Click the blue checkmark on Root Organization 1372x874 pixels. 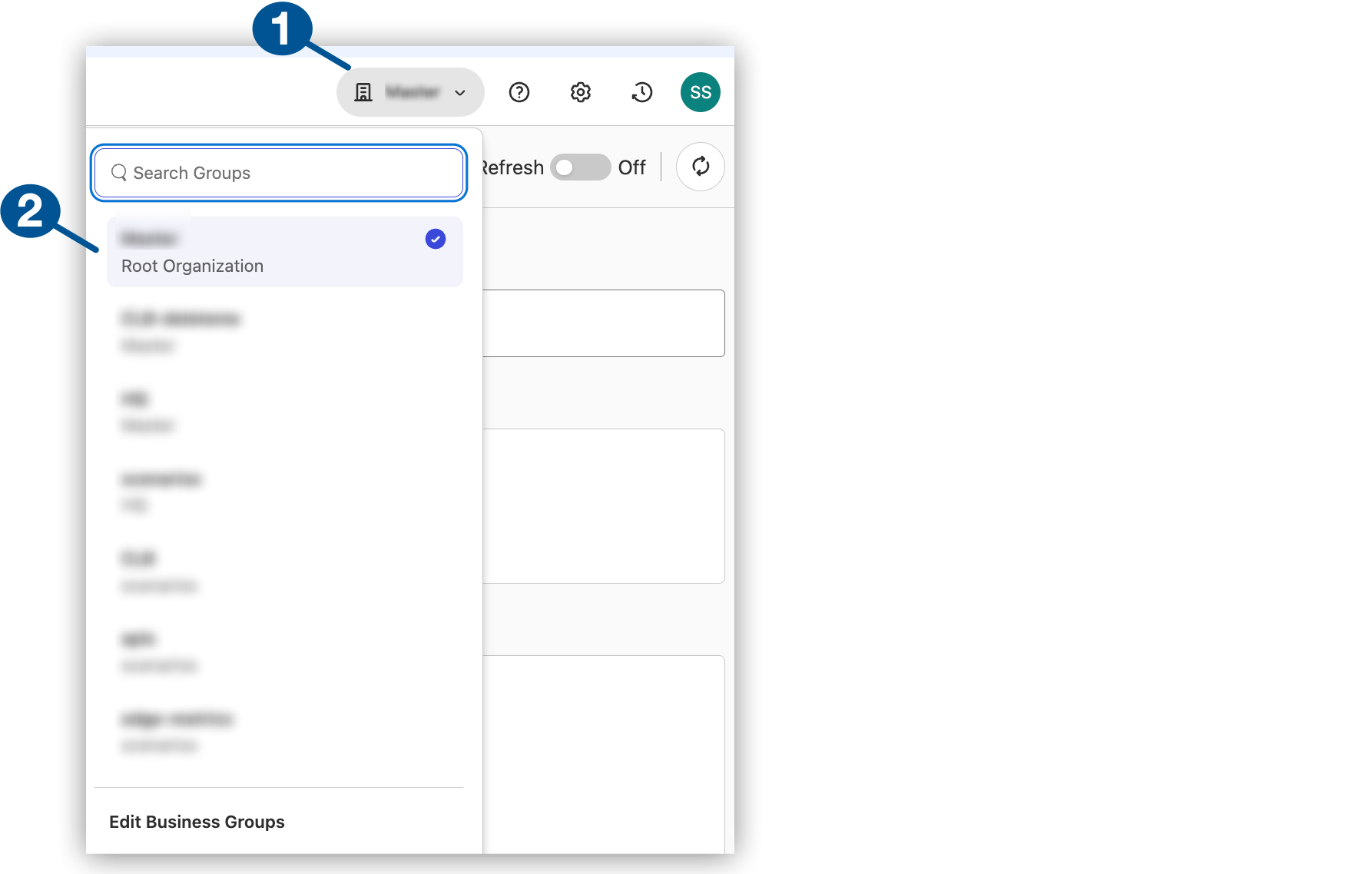435,239
